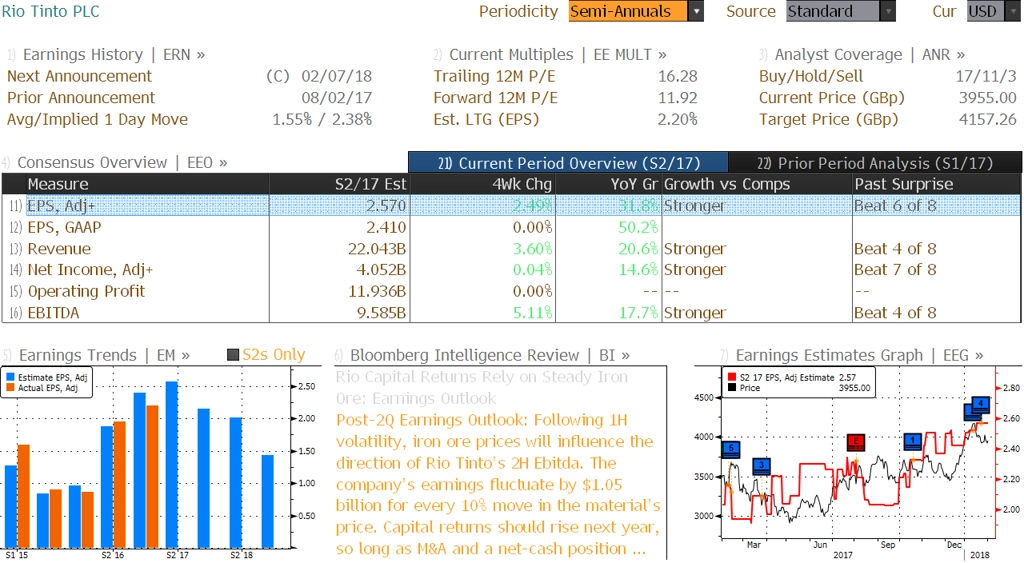The height and width of the screenshot is (563, 1024).
Task: Click the blue marker 3 on graph
Action: point(761,466)
